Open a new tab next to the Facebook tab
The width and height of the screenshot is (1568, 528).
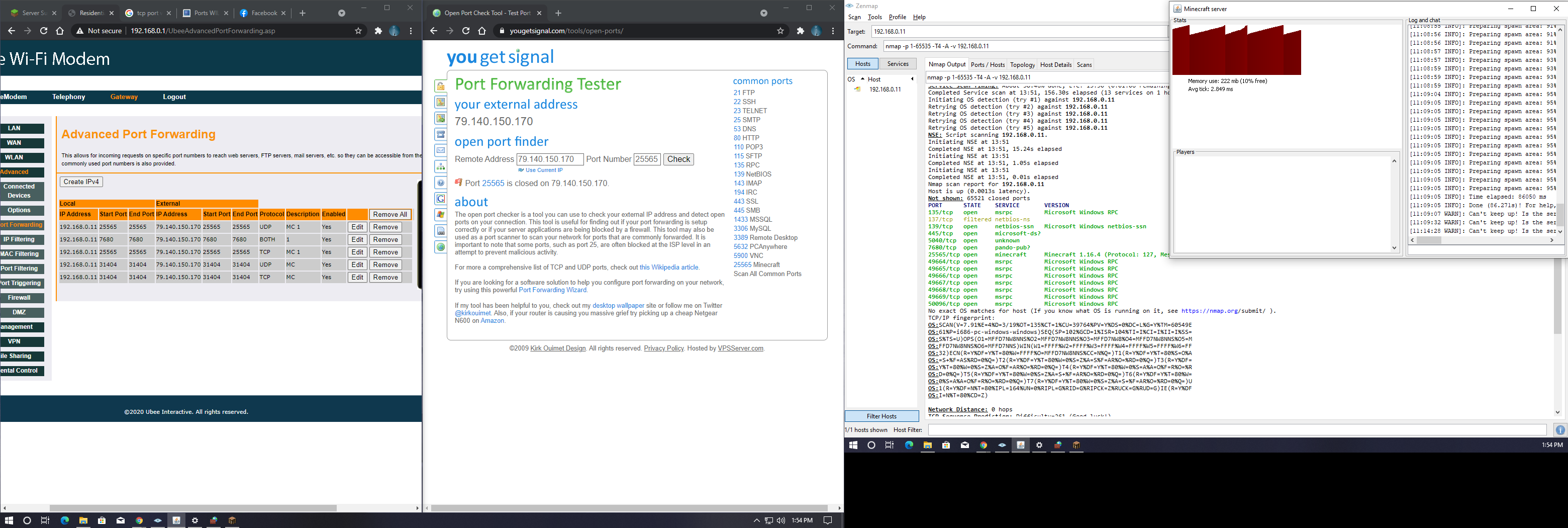point(303,13)
